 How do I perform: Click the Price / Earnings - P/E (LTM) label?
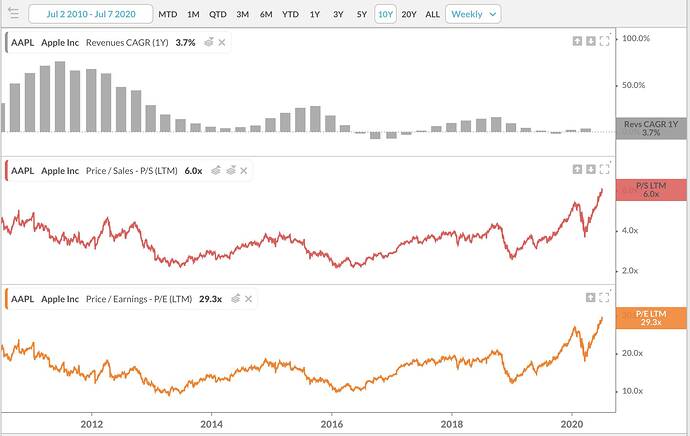139,299
